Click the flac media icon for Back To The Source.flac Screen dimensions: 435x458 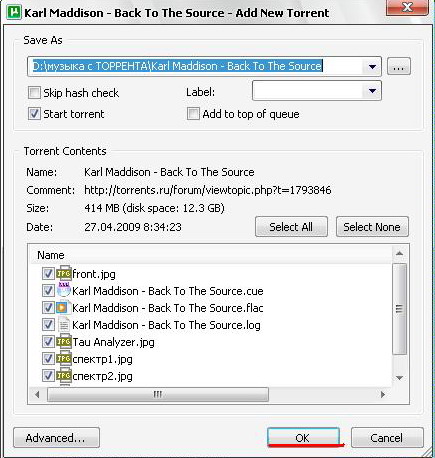click(x=63, y=307)
